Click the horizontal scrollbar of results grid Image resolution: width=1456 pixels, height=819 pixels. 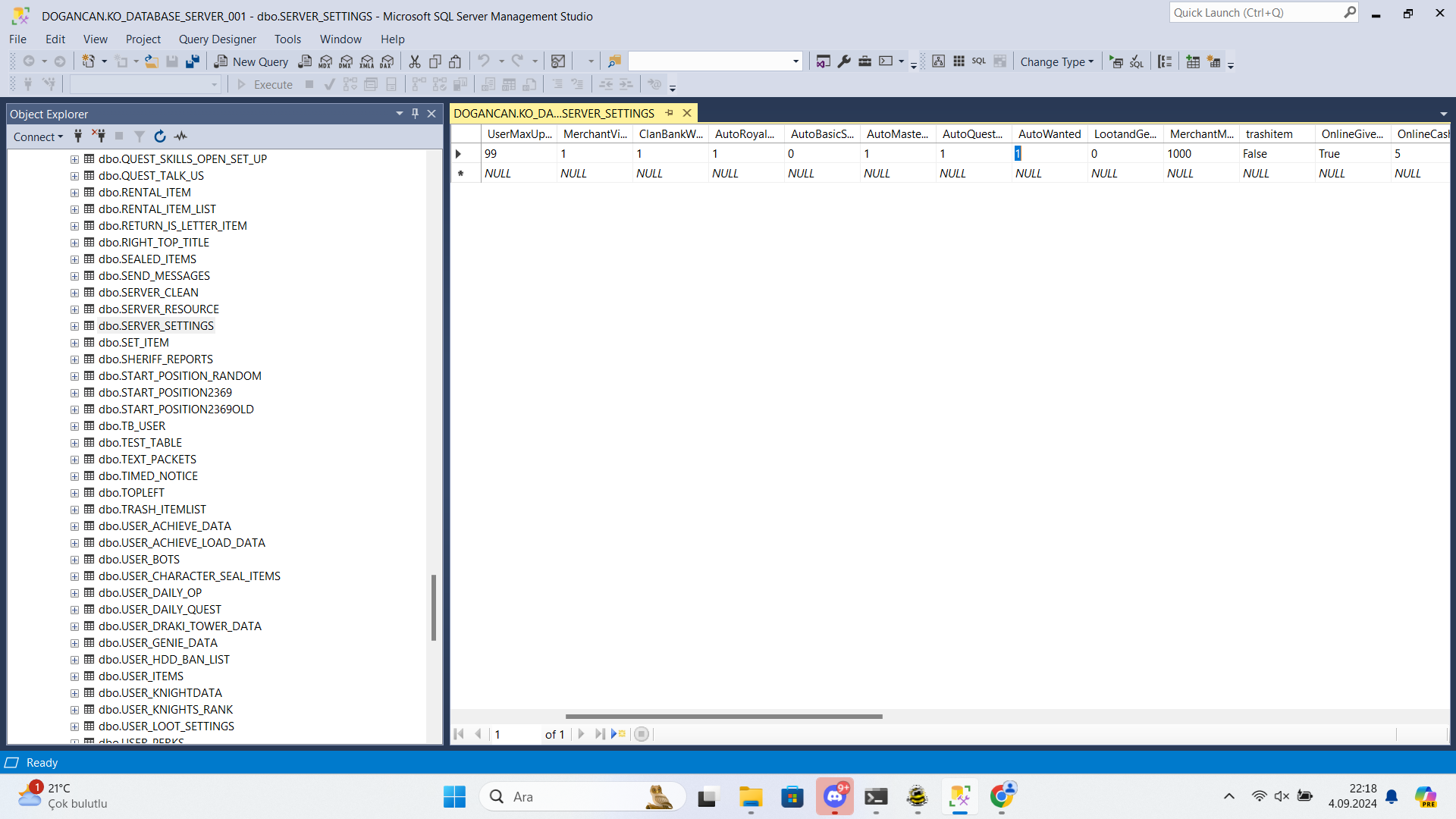(723, 716)
